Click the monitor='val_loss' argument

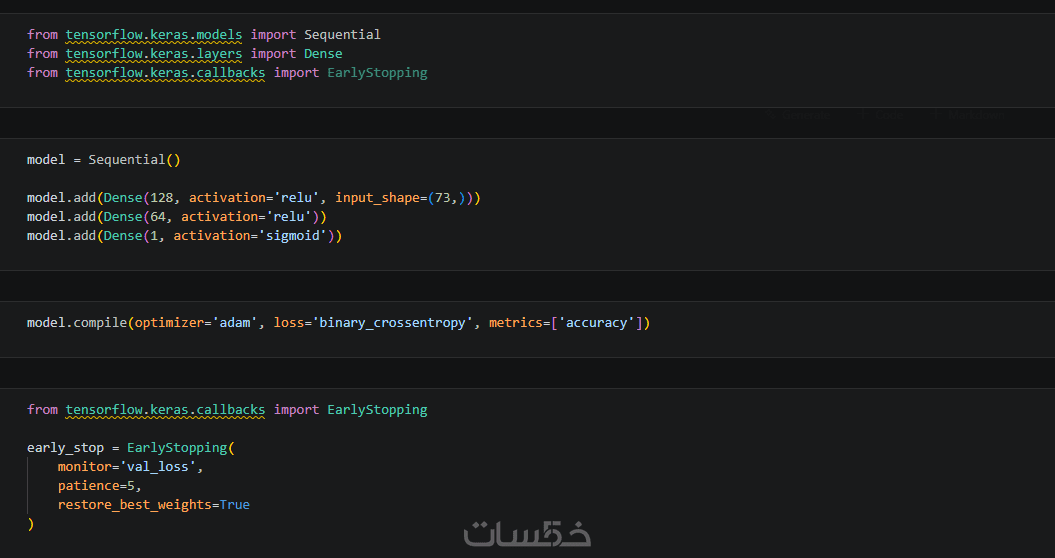coord(131,466)
